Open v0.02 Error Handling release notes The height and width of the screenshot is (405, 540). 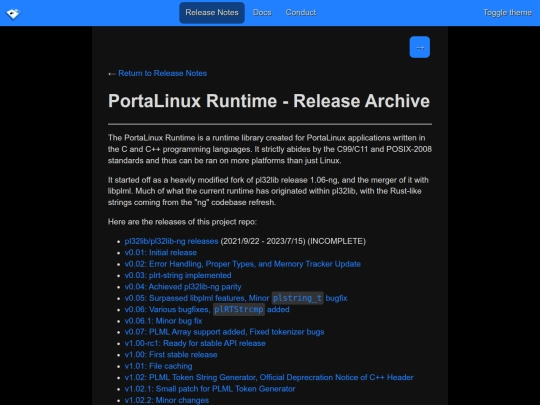point(242,264)
